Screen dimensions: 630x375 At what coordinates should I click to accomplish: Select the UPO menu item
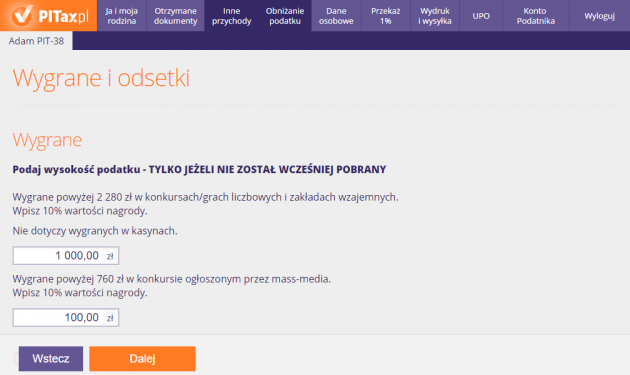pyautogui.click(x=481, y=16)
